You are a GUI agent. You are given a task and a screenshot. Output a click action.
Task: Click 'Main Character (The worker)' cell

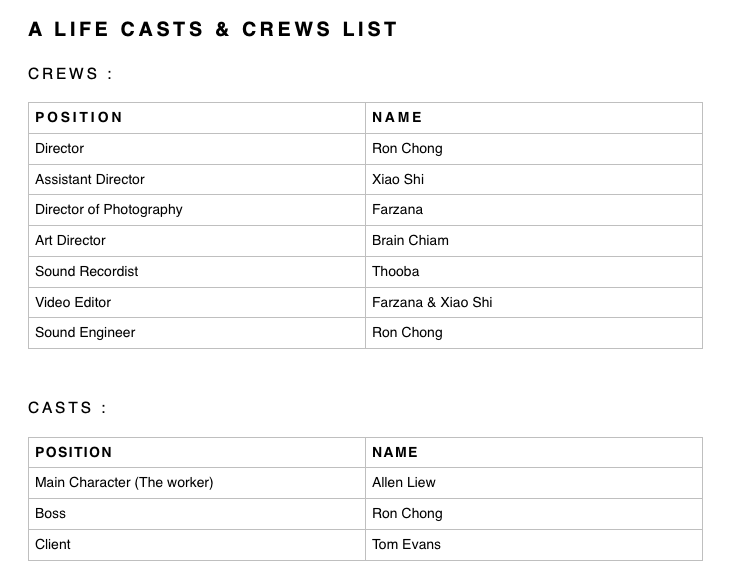[x=124, y=482]
